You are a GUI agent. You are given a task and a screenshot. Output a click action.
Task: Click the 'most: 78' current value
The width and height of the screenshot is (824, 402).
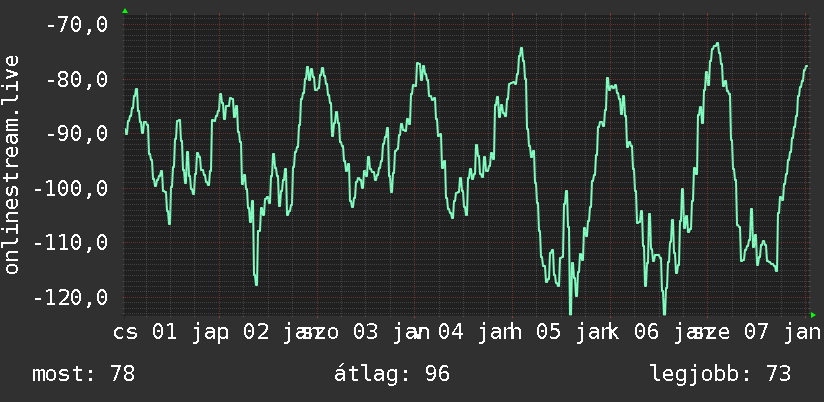pyautogui.click(x=84, y=374)
